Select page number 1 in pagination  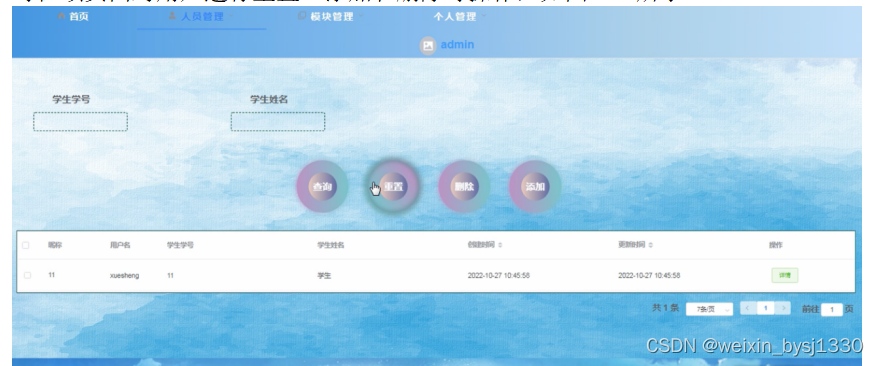[765, 308]
